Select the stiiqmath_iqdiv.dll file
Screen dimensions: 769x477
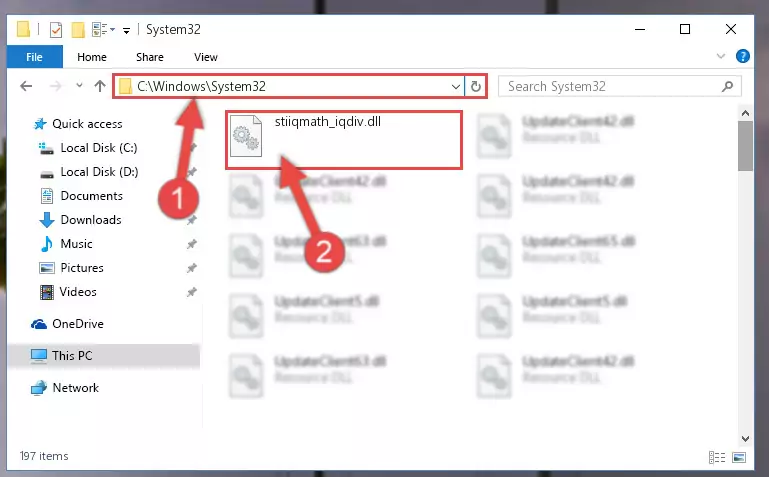(x=344, y=140)
